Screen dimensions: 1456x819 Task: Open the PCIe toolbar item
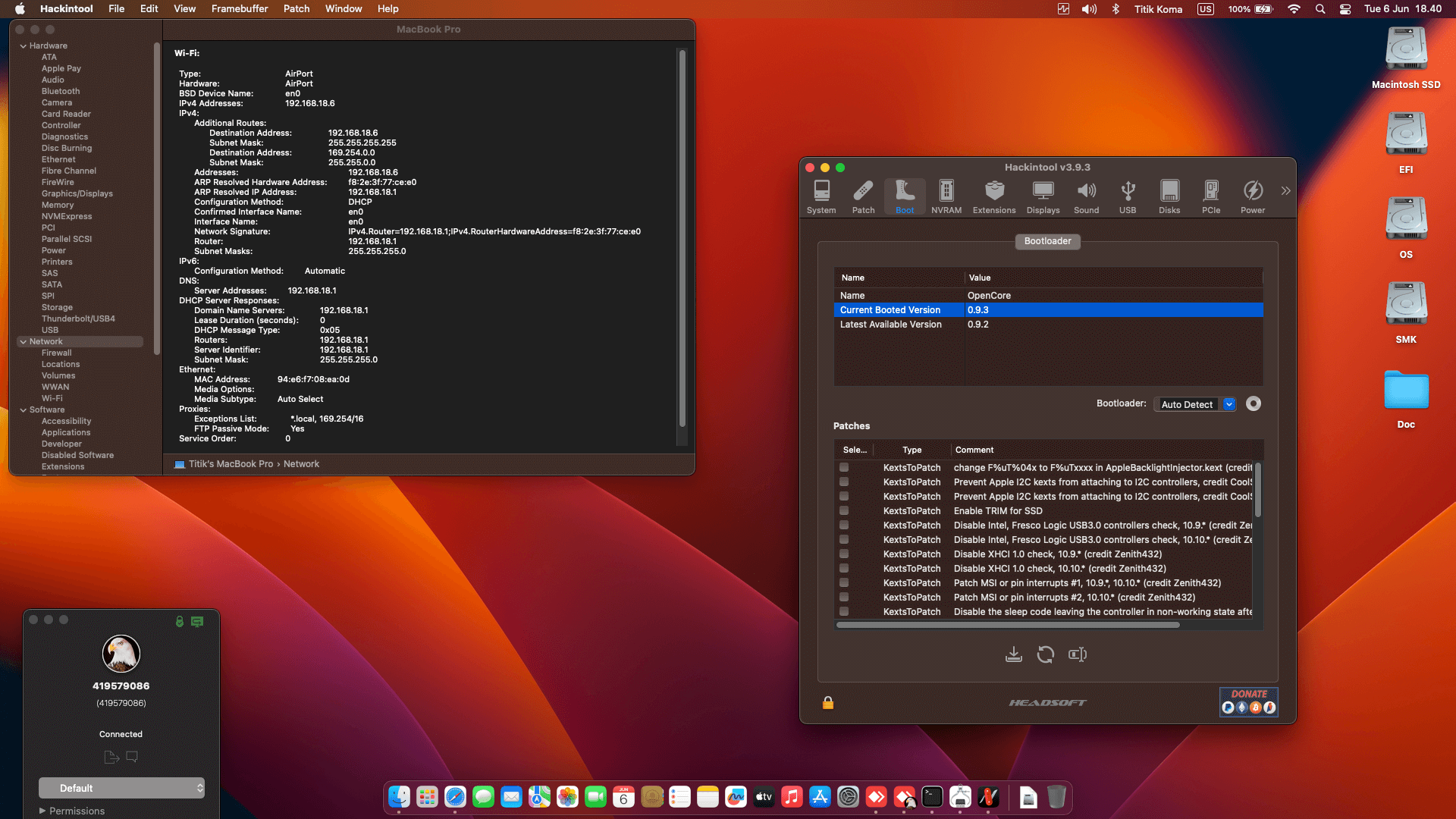click(x=1211, y=196)
